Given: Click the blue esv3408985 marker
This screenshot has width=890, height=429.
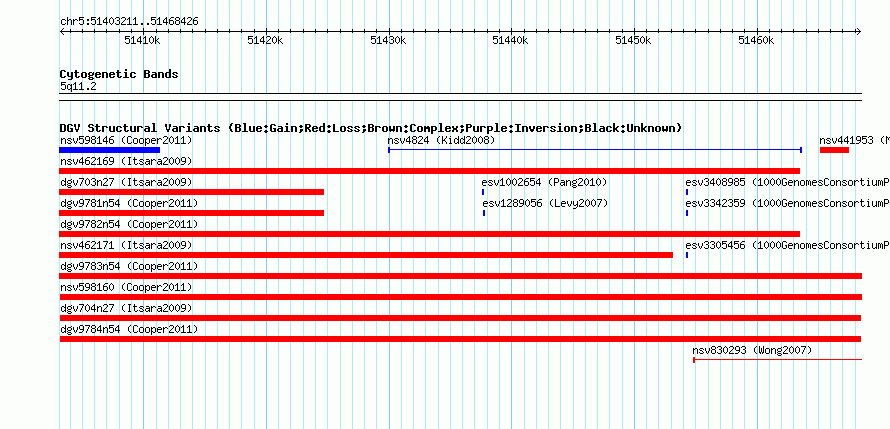Looking at the screenshot, I should click(x=687, y=192).
